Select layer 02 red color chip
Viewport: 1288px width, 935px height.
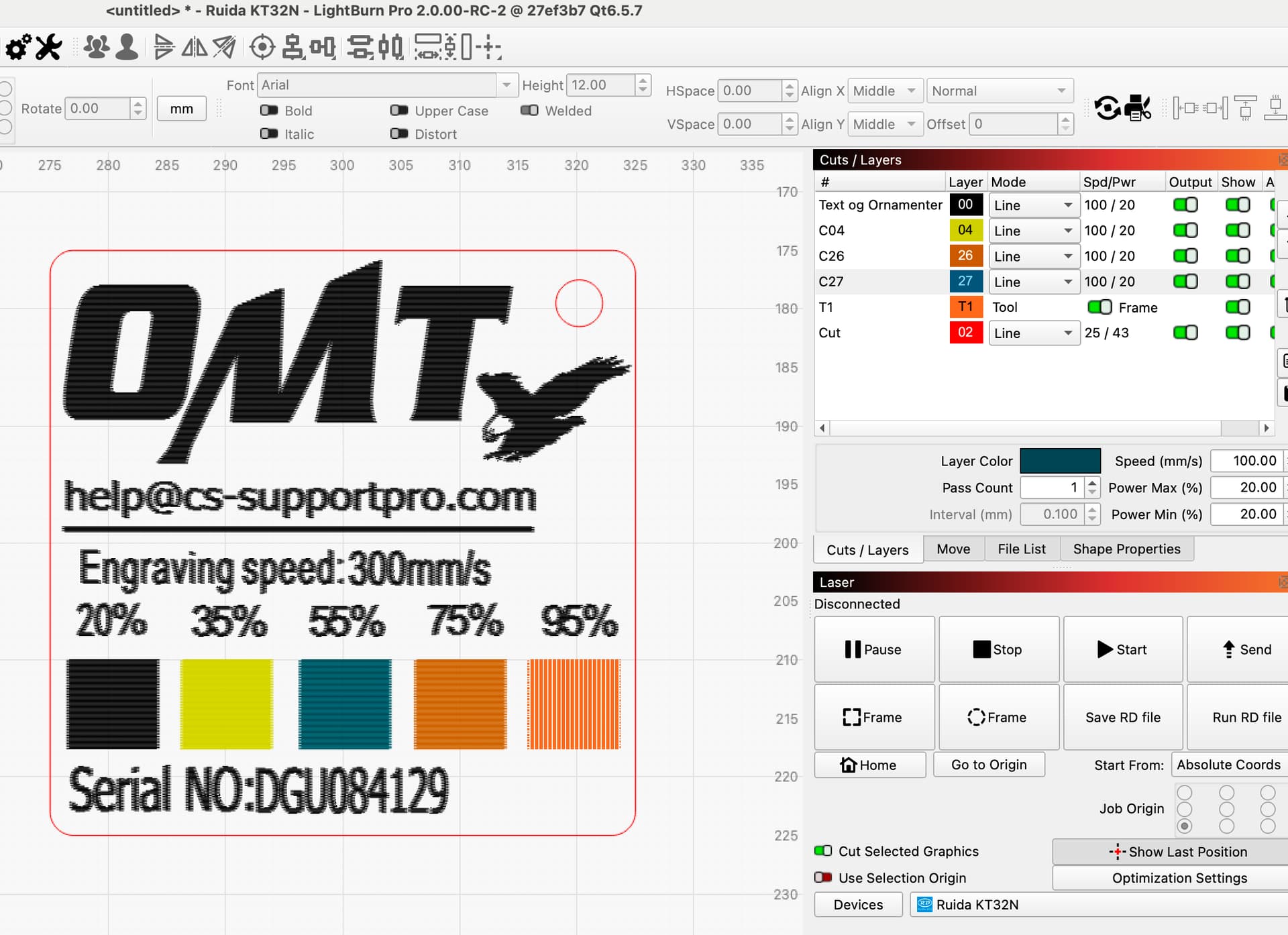pyautogui.click(x=965, y=332)
